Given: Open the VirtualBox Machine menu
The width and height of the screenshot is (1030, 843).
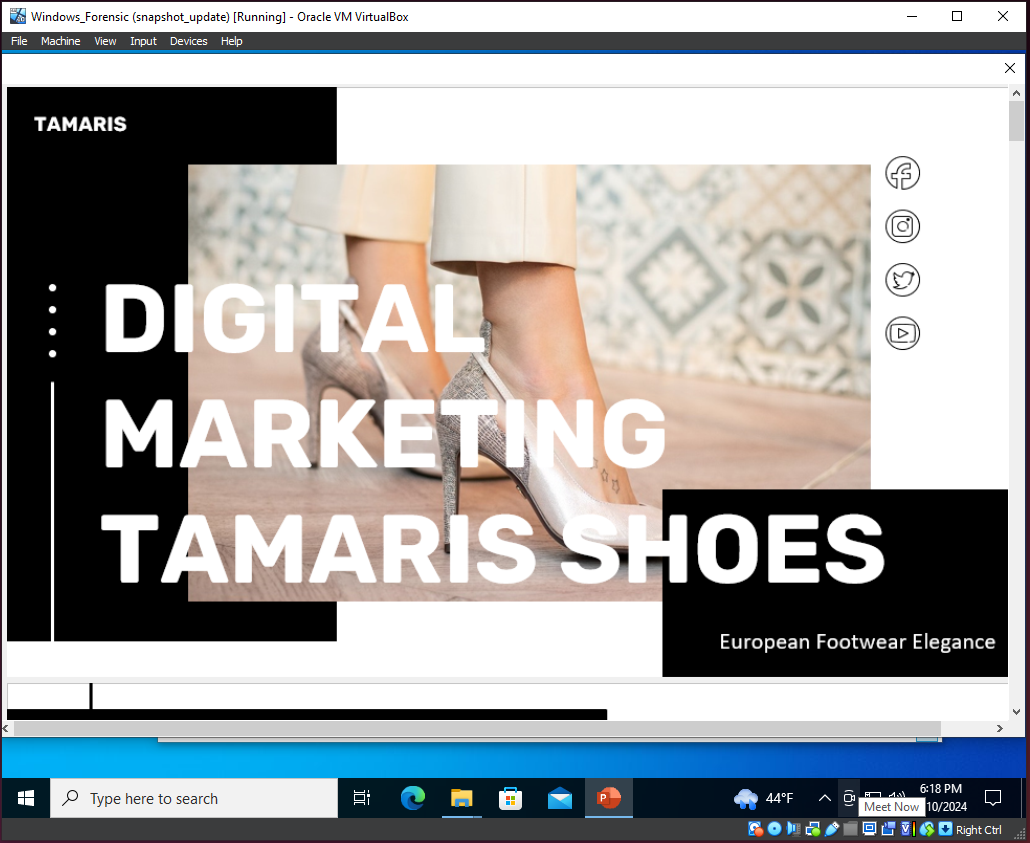Looking at the screenshot, I should (x=60, y=41).
